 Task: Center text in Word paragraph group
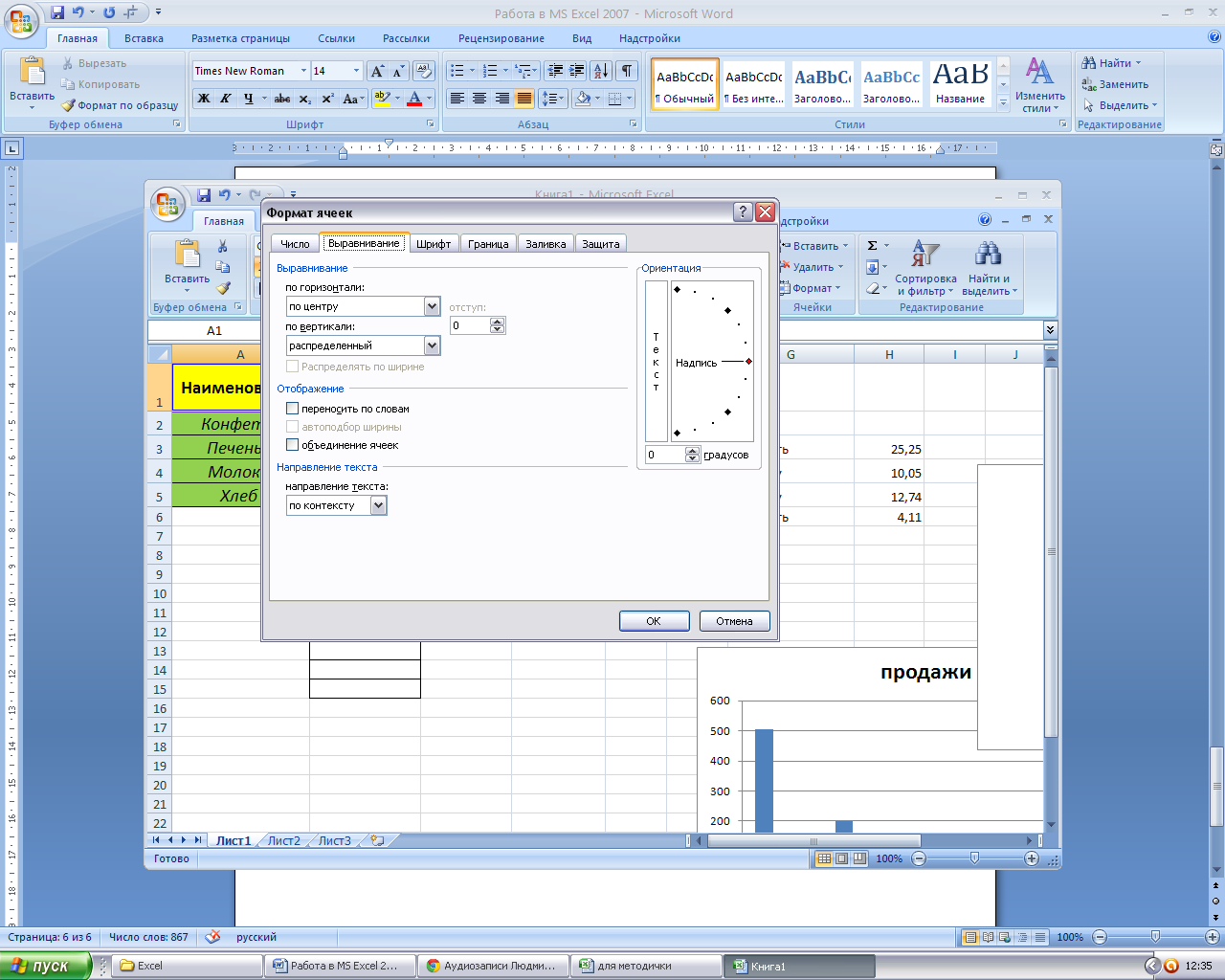[479, 99]
